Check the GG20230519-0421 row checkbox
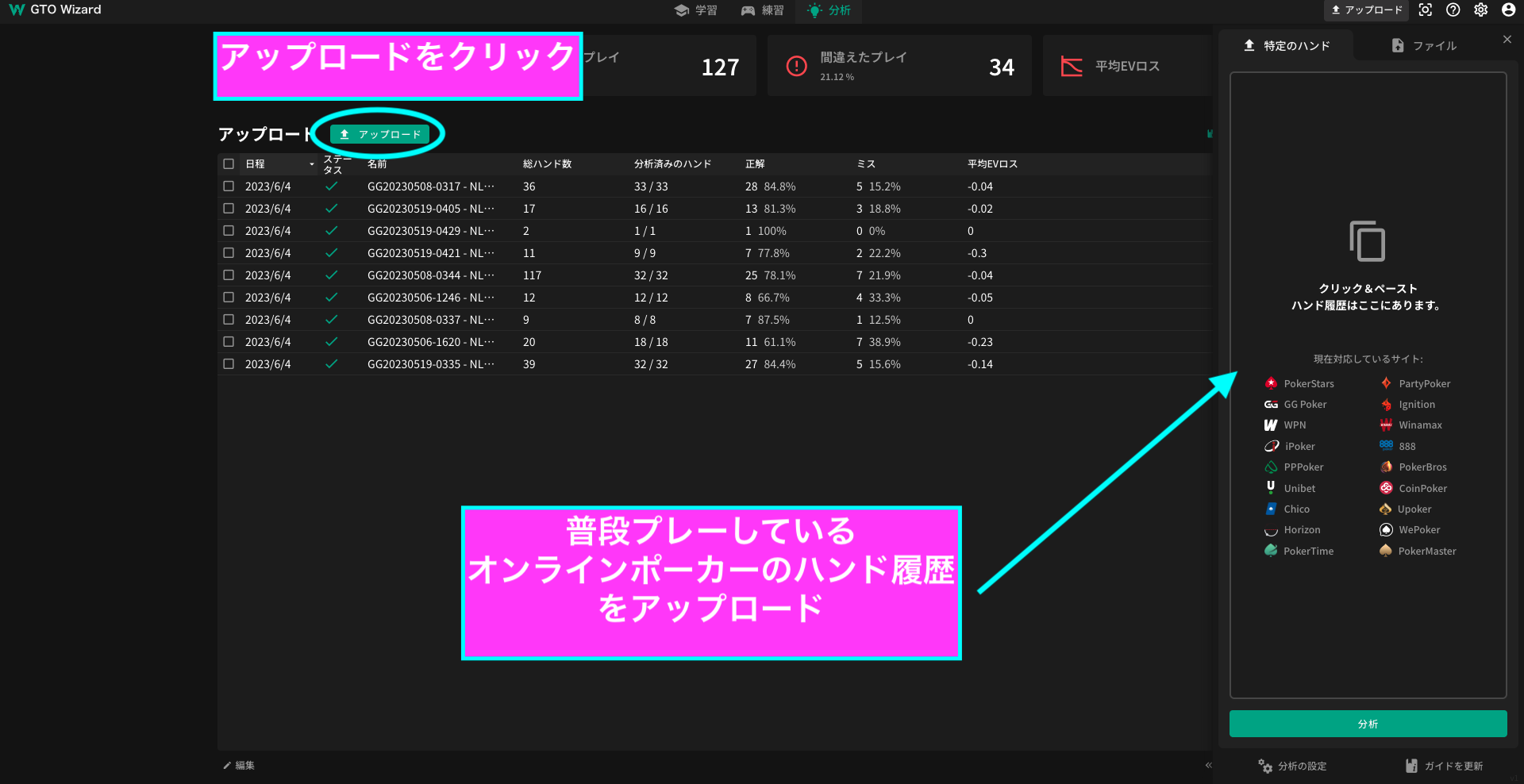Image resolution: width=1524 pixels, height=784 pixels. (x=229, y=253)
